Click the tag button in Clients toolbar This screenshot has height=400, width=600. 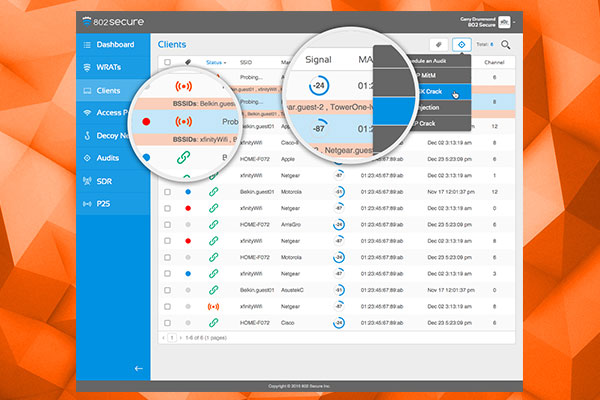click(x=439, y=45)
